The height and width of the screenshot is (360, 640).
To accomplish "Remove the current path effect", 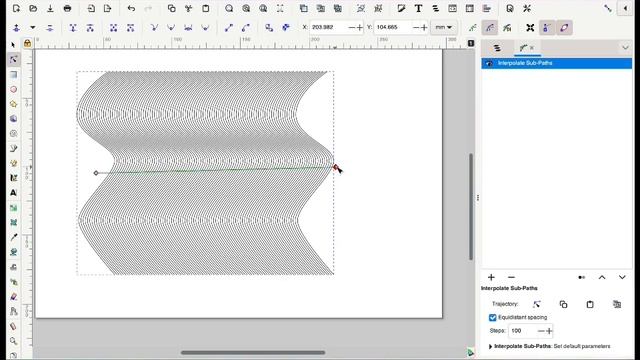I will click(x=511, y=277).
